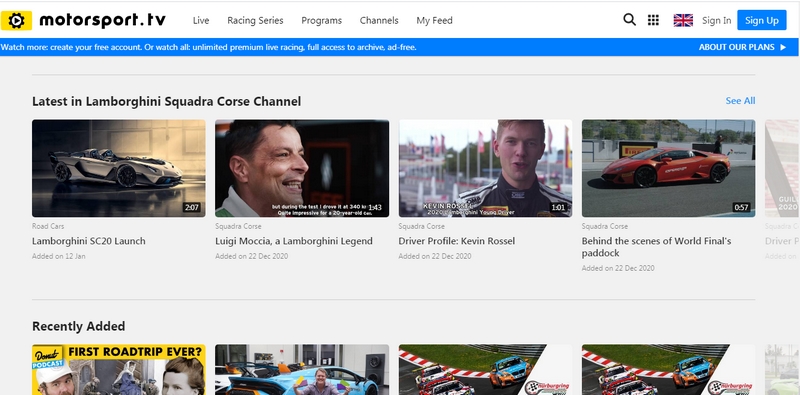Click arrow icon beside About Our Plans
800x395 pixels.
[x=783, y=47]
